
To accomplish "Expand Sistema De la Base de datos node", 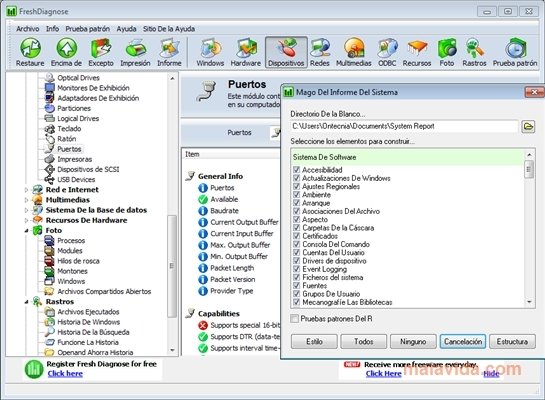I will (x=26, y=210).
